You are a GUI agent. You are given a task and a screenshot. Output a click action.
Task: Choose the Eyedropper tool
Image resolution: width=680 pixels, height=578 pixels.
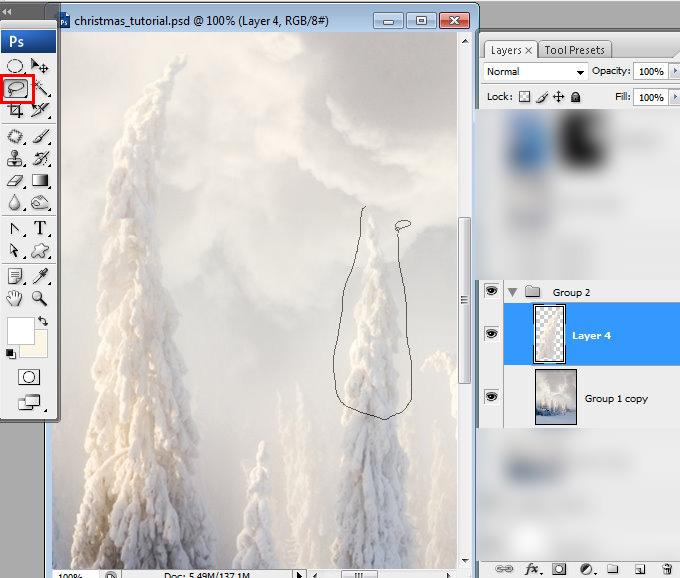40,276
